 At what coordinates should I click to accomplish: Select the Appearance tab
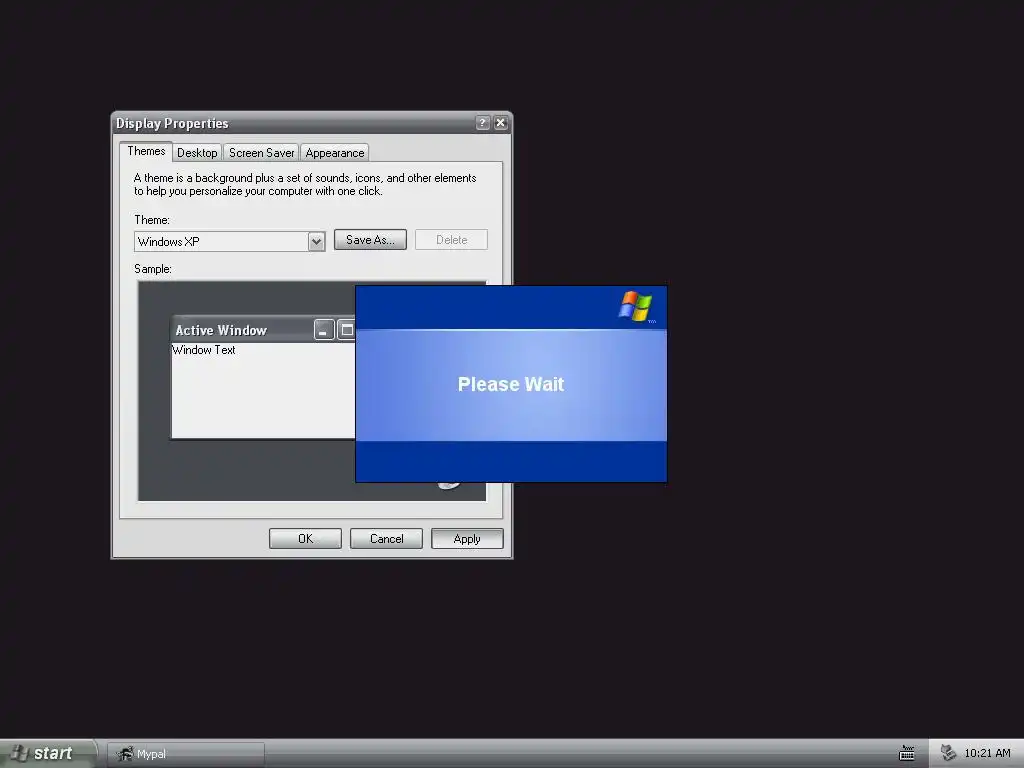click(x=334, y=153)
